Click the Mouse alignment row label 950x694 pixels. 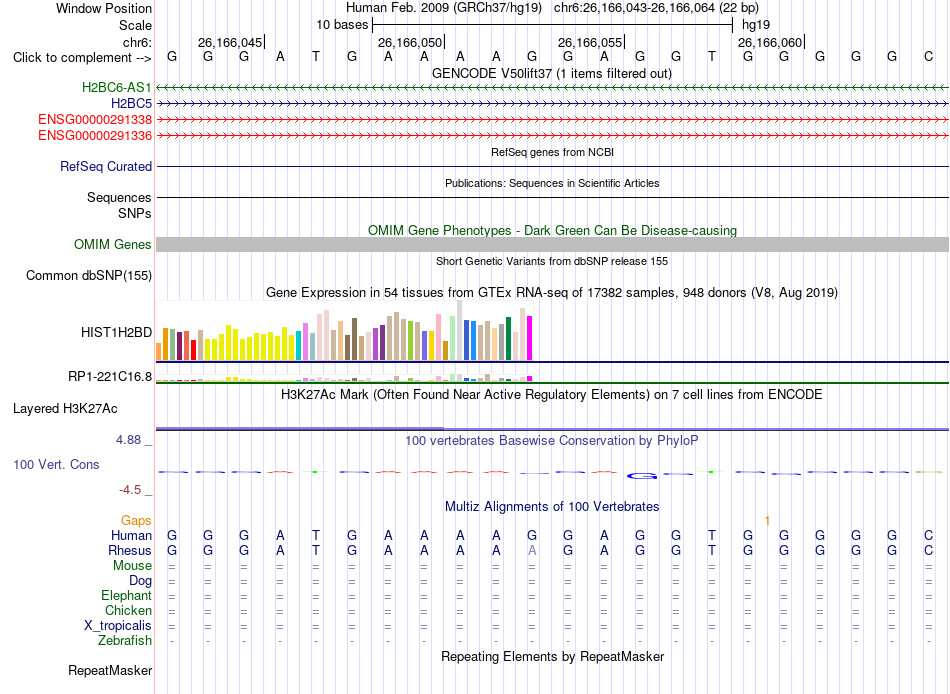132,566
